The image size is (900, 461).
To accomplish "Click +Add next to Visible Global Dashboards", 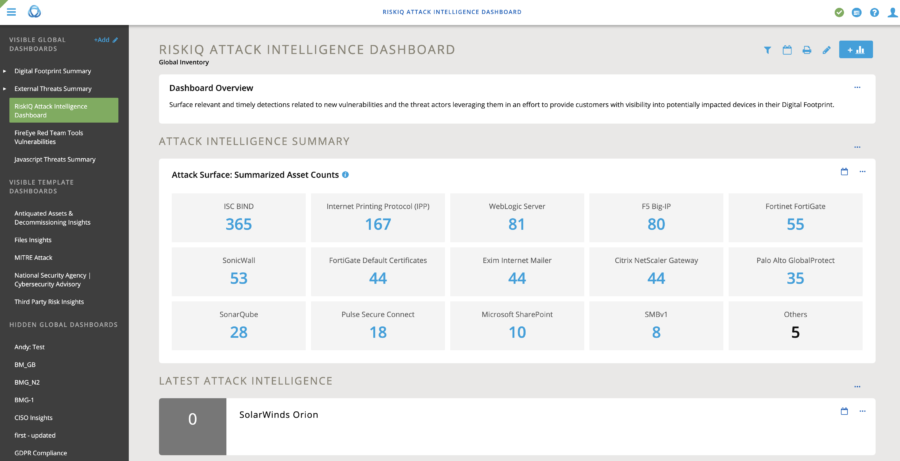I will 102,40.
